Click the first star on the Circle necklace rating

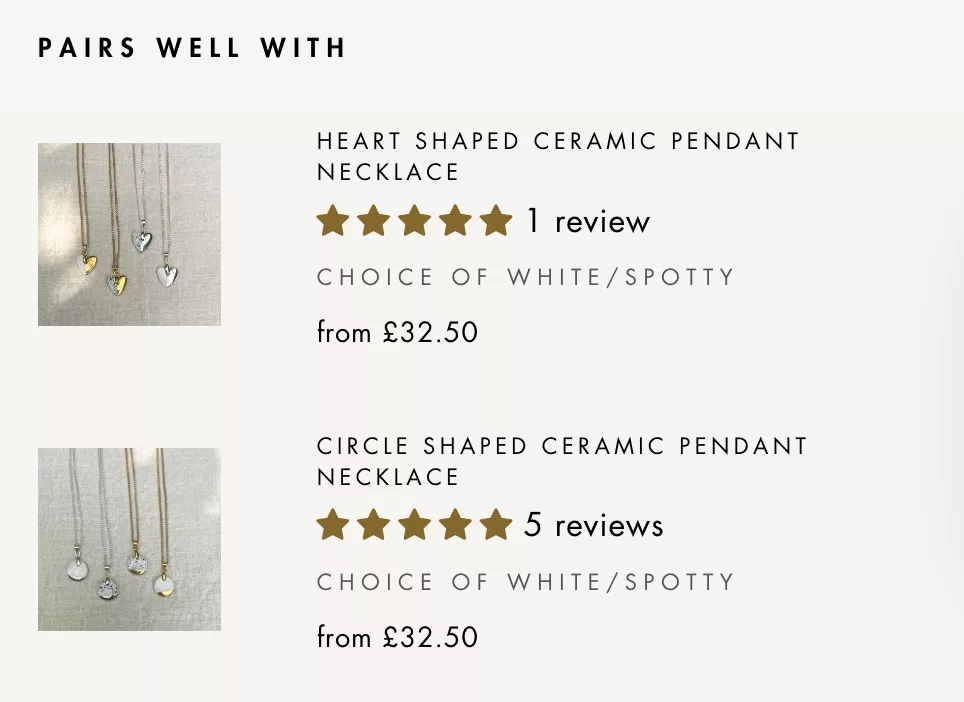(x=331, y=525)
